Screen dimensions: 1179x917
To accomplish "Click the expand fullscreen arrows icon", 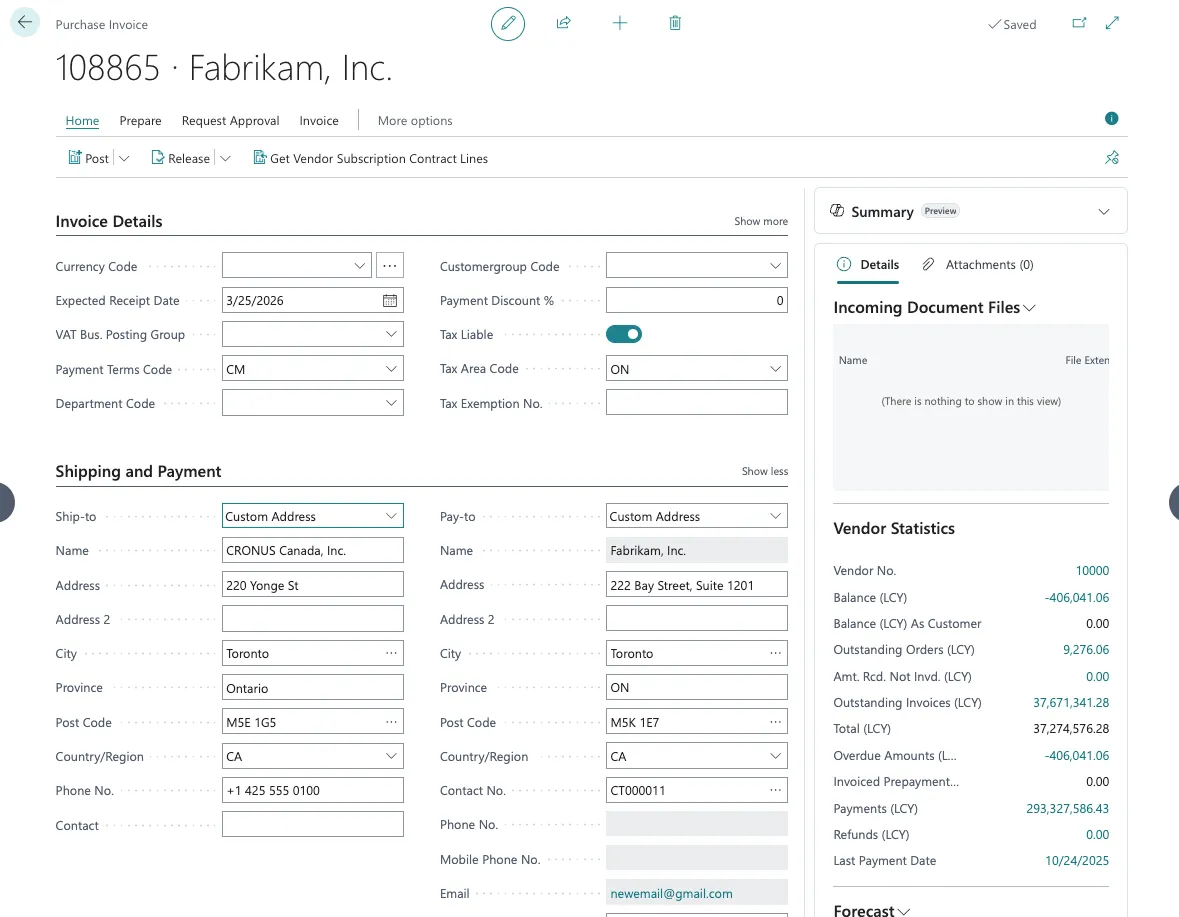I will [1112, 23].
